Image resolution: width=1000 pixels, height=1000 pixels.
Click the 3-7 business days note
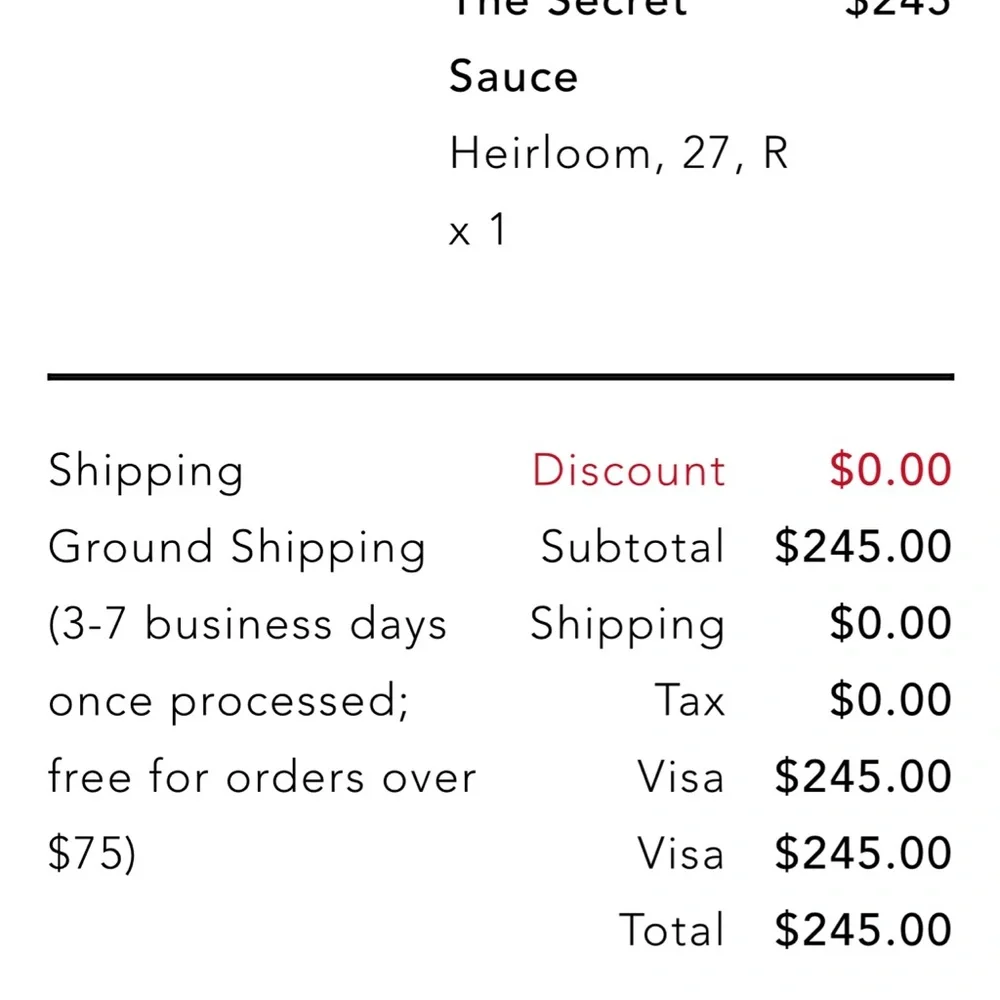247,625
